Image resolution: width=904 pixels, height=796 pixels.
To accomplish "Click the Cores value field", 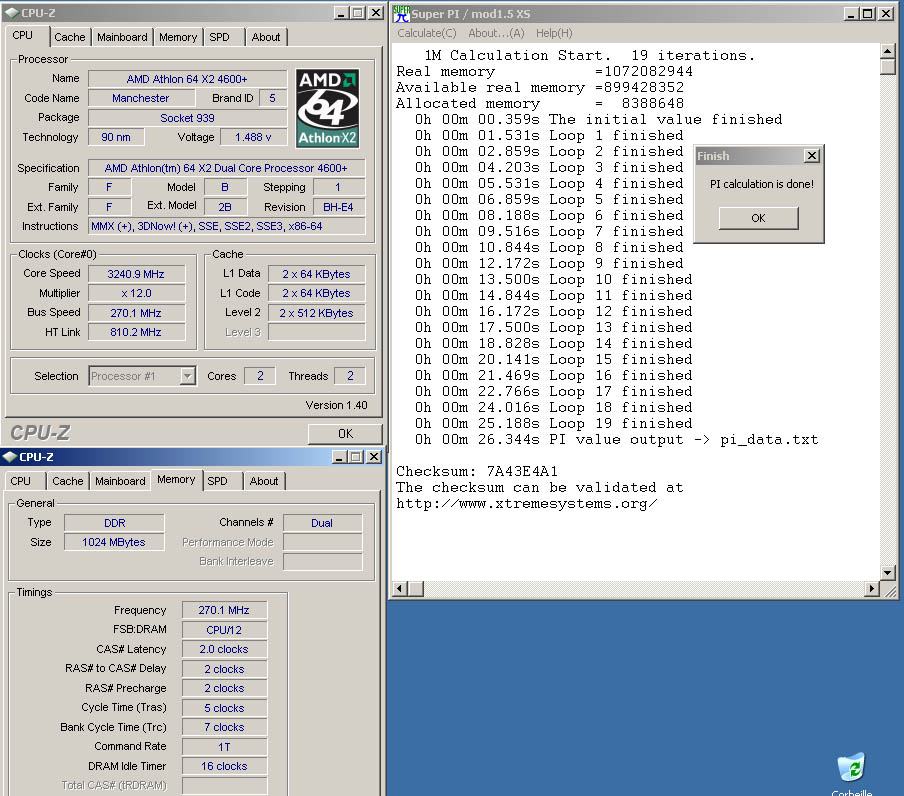I will [x=260, y=376].
